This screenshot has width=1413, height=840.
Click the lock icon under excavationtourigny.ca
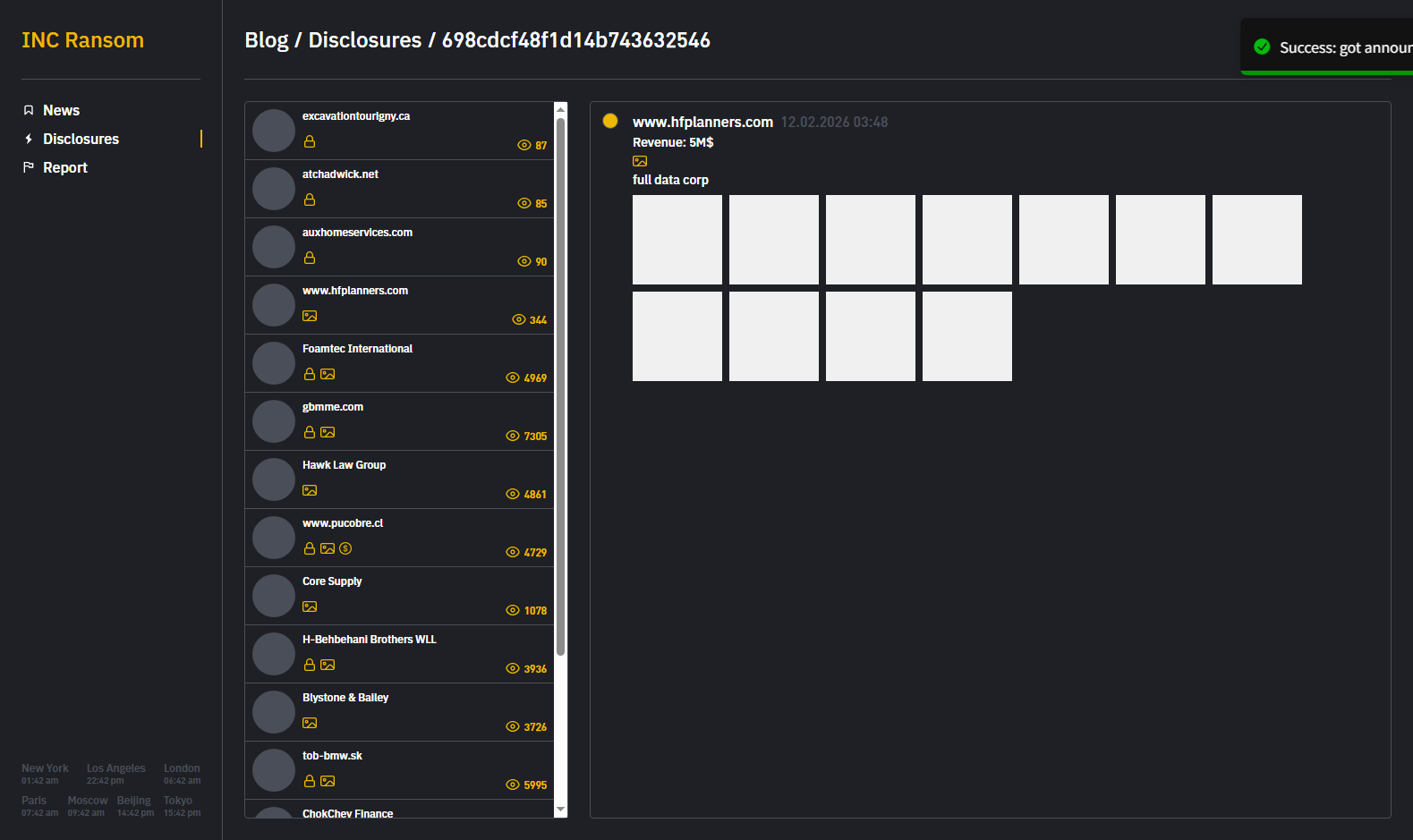point(310,141)
